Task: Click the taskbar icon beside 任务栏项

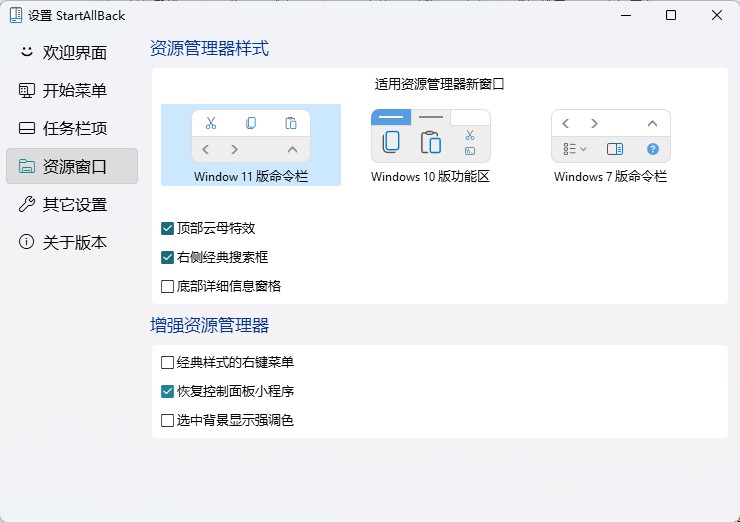Action: (26, 128)
